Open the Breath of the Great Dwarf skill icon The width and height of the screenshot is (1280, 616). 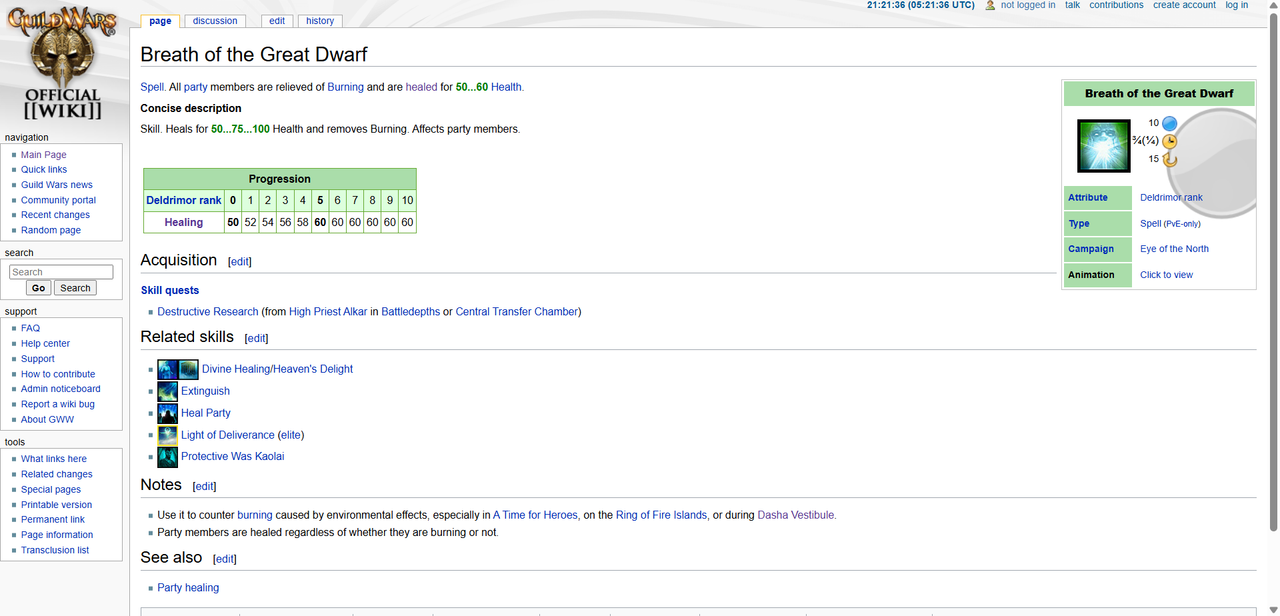pyautogui.click(x=1103, y=145)
